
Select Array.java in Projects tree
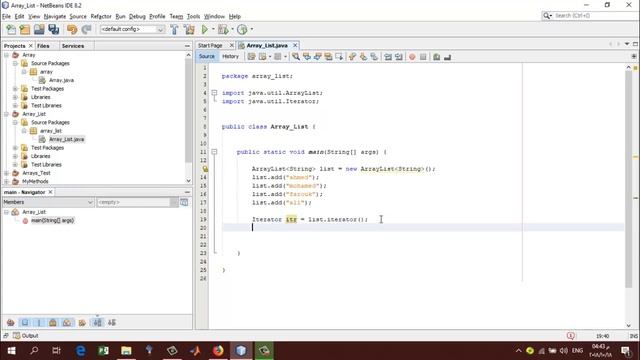point(61,80)
